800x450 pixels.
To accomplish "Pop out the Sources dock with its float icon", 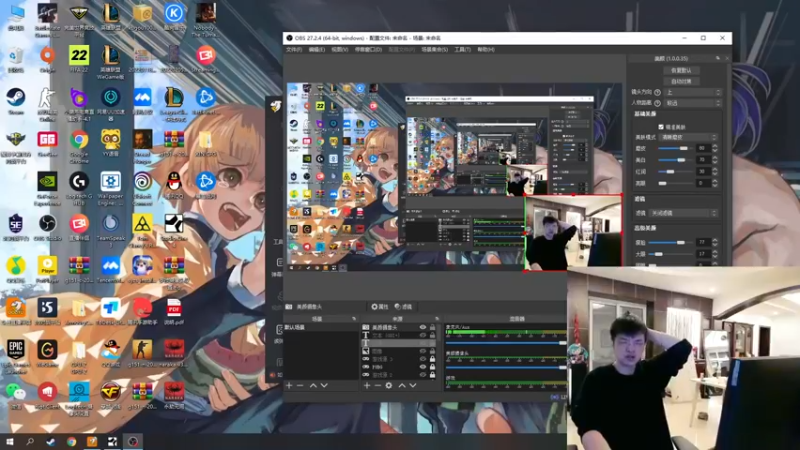I will click(437, 319).
